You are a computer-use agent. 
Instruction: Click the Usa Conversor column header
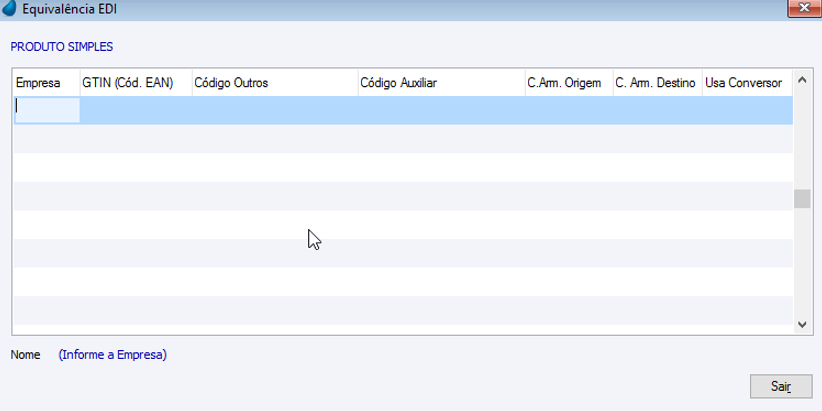coord(746,83)
